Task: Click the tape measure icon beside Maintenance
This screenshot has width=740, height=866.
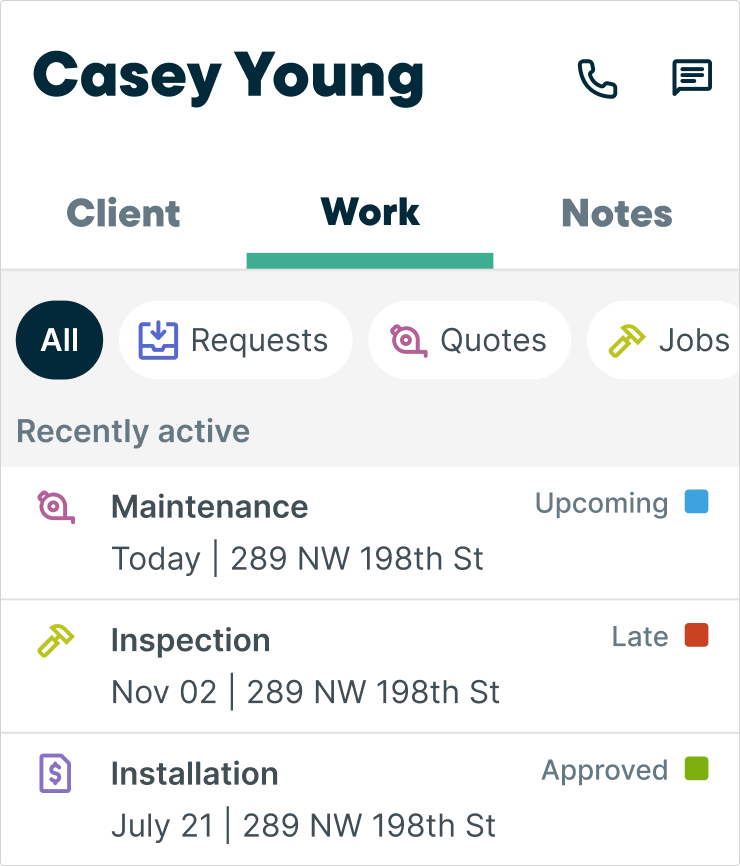Action: click(56, 507)
